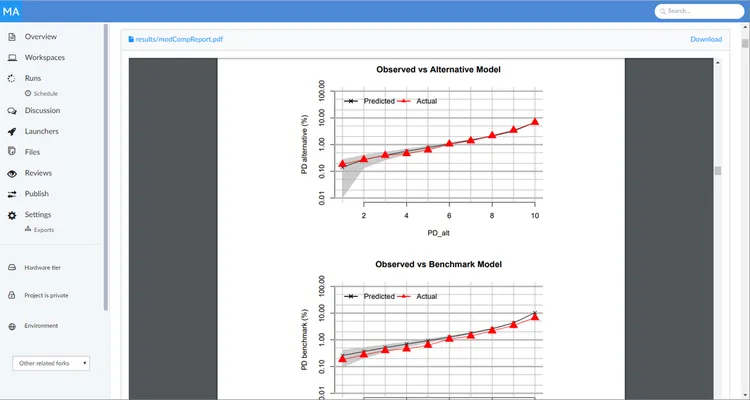The height and width of the screenshot is (400, 750).
Task: Click the PDF viewer scrollbar thumb
Action: (717, 171)
